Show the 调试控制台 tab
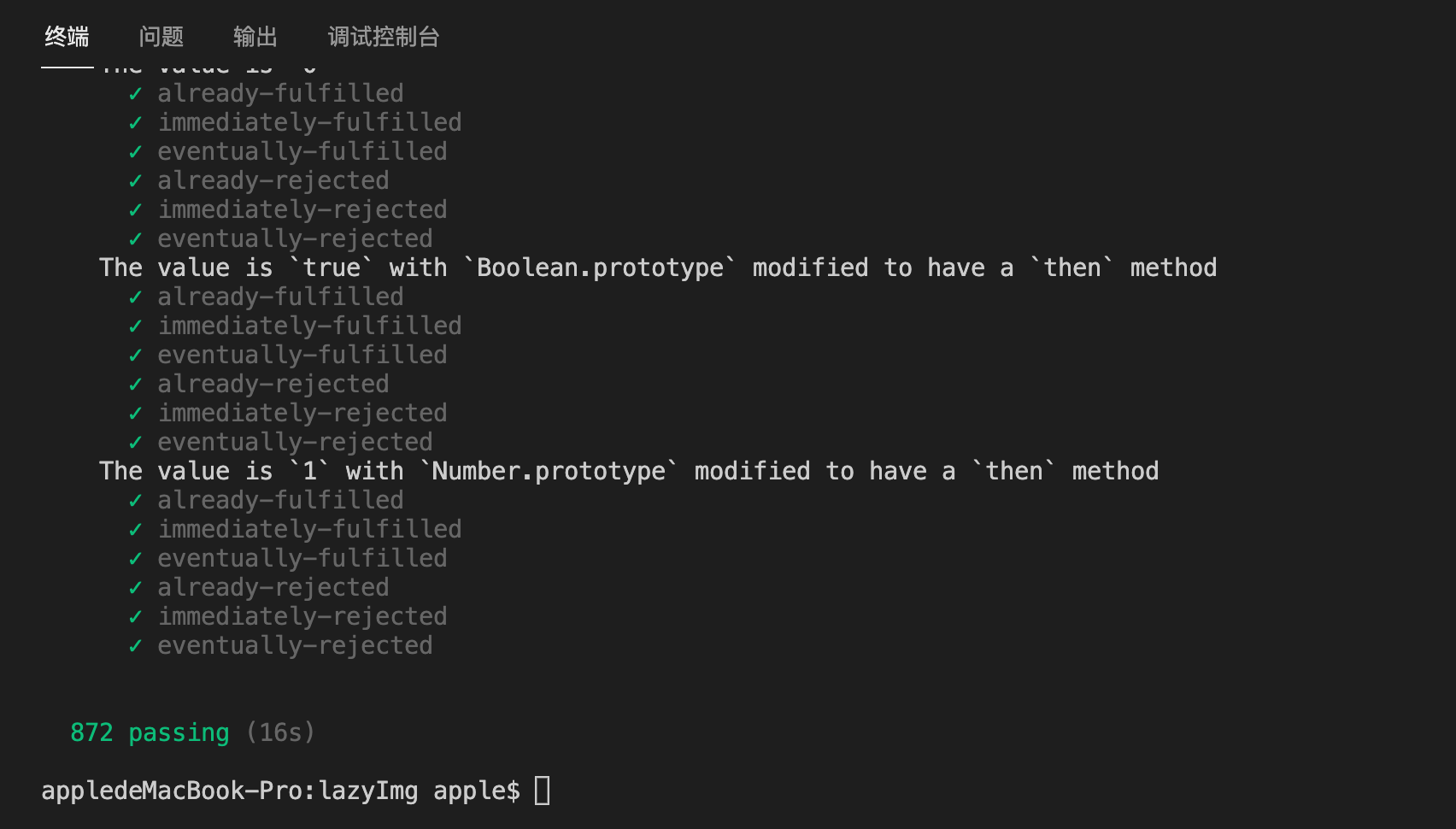The height and width of the screenshot is (829, 1456). point(384,37)
